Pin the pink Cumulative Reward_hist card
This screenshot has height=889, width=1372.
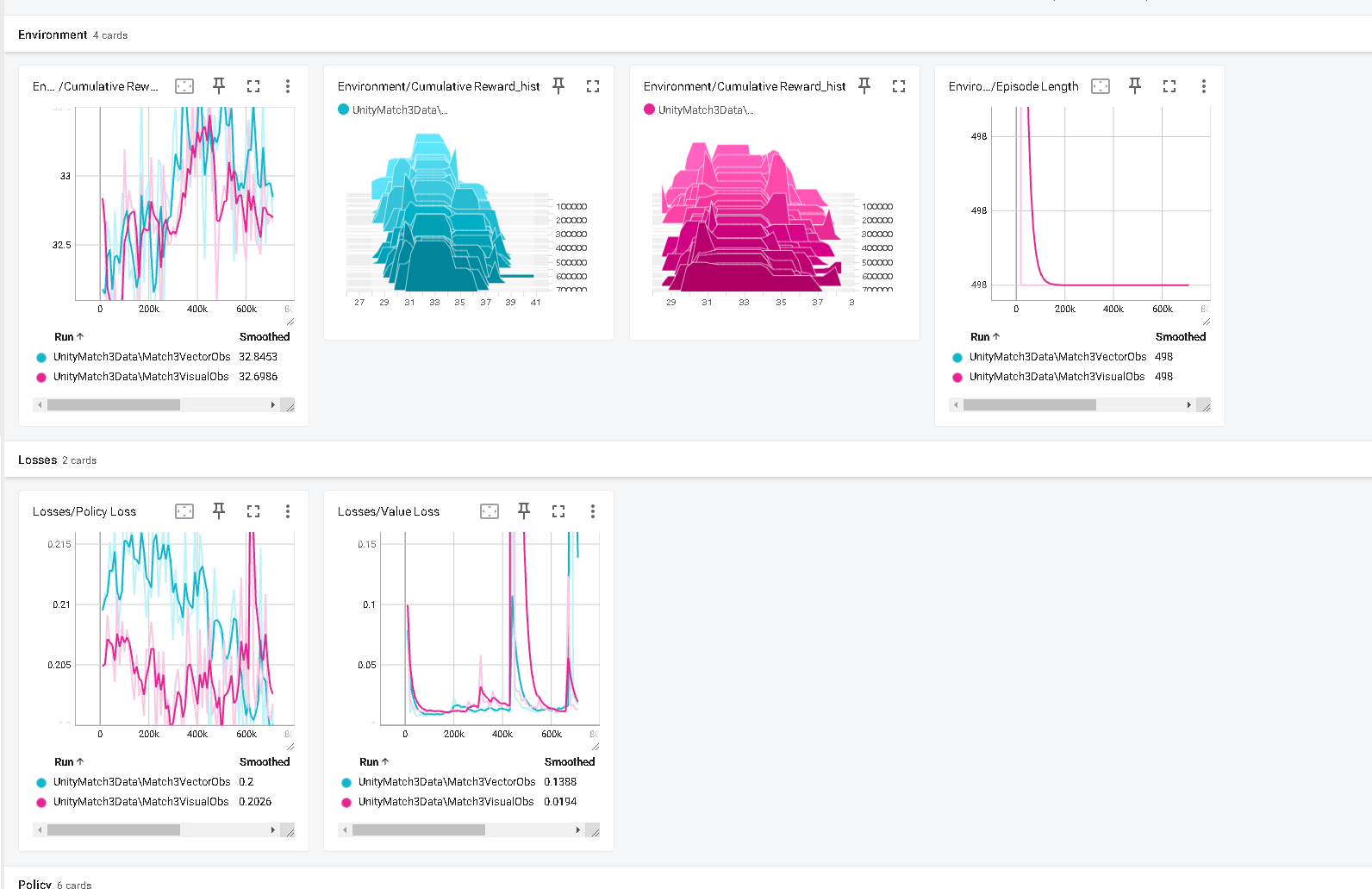pos(864,86)
